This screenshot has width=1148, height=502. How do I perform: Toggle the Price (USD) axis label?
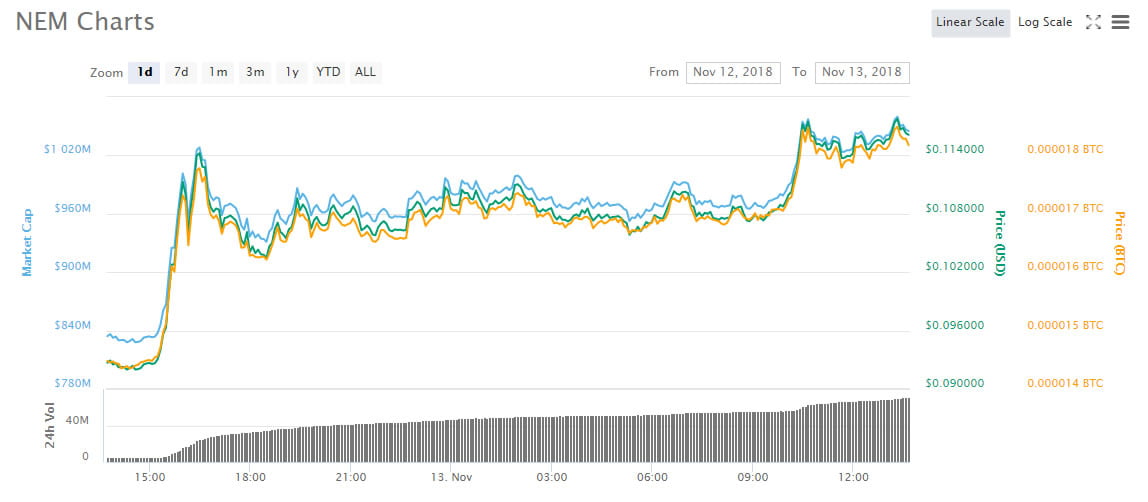tap(998, 242)
